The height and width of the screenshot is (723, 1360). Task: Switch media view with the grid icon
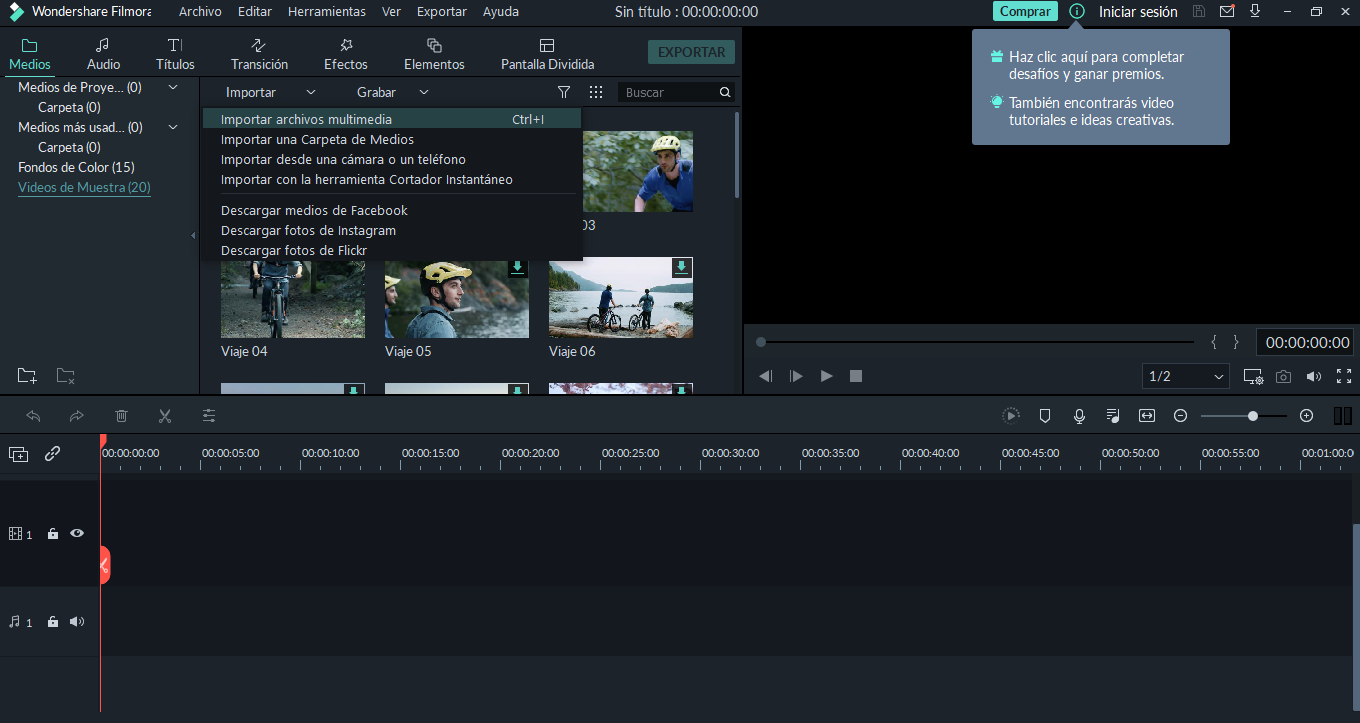[x=596, y=92]
